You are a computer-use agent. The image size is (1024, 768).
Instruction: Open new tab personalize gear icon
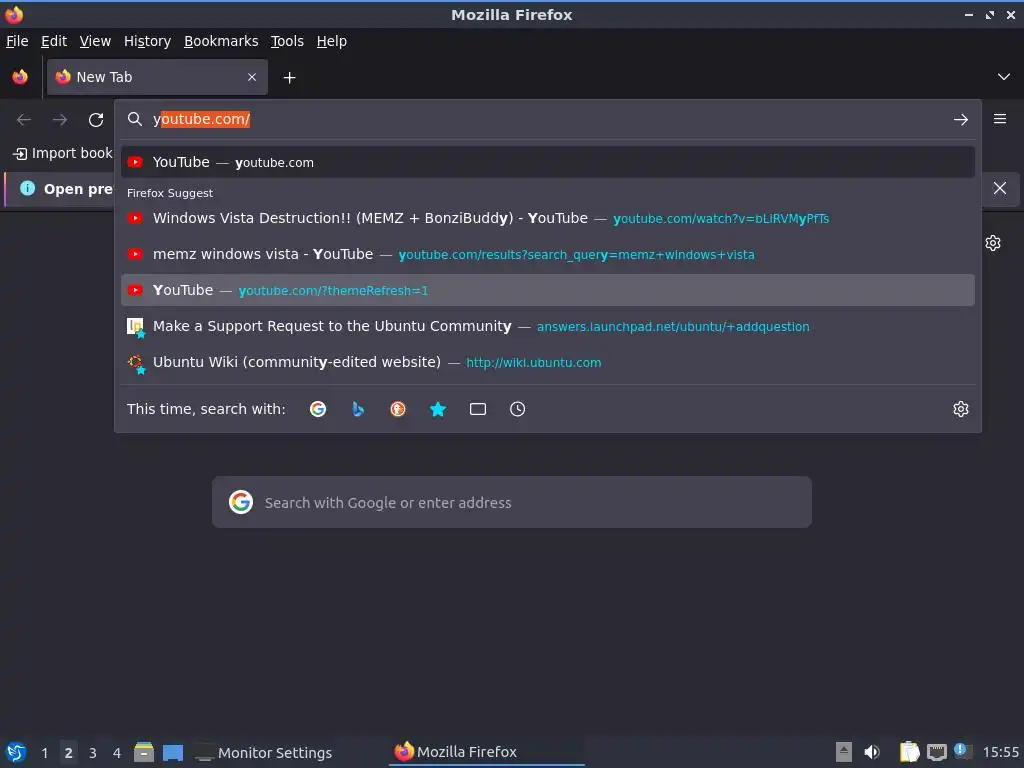coord(993,243)
